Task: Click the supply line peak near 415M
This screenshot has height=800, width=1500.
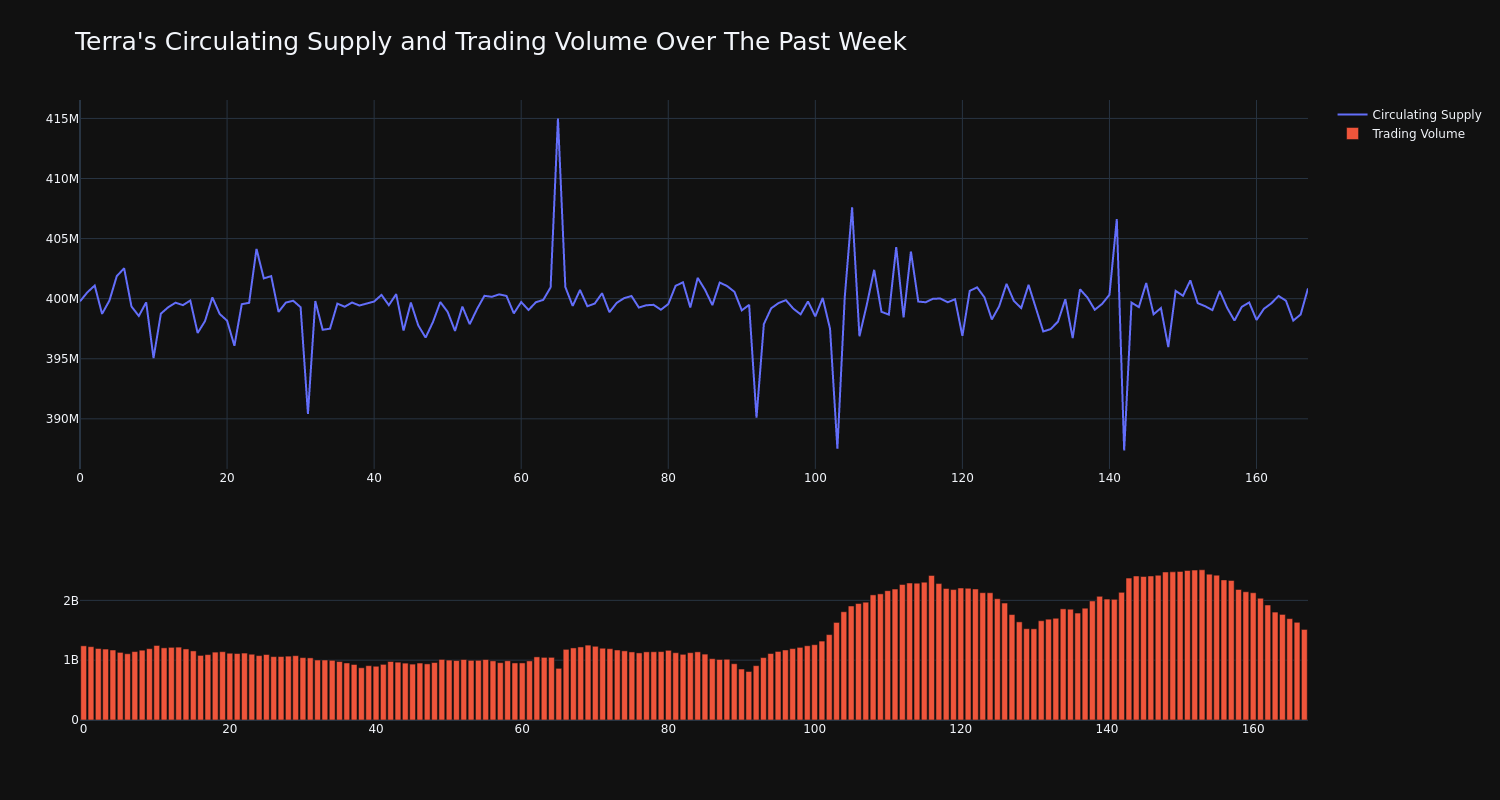Action: click(558, 120)
